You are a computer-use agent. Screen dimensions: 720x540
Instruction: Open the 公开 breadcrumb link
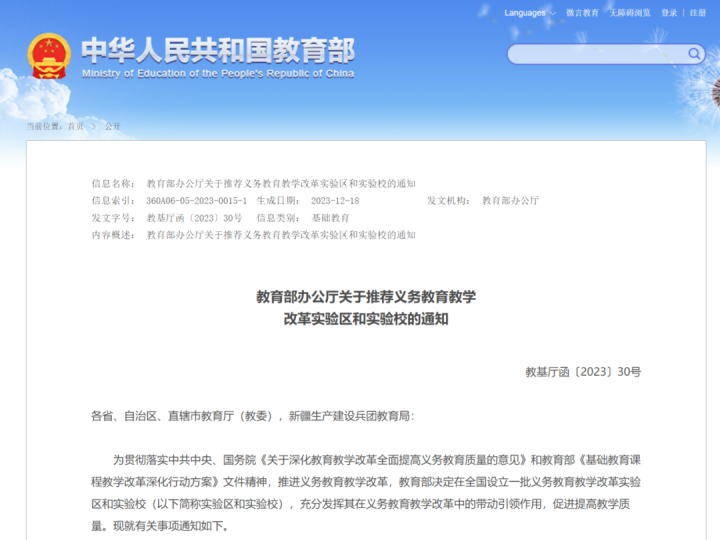(112, 126)
